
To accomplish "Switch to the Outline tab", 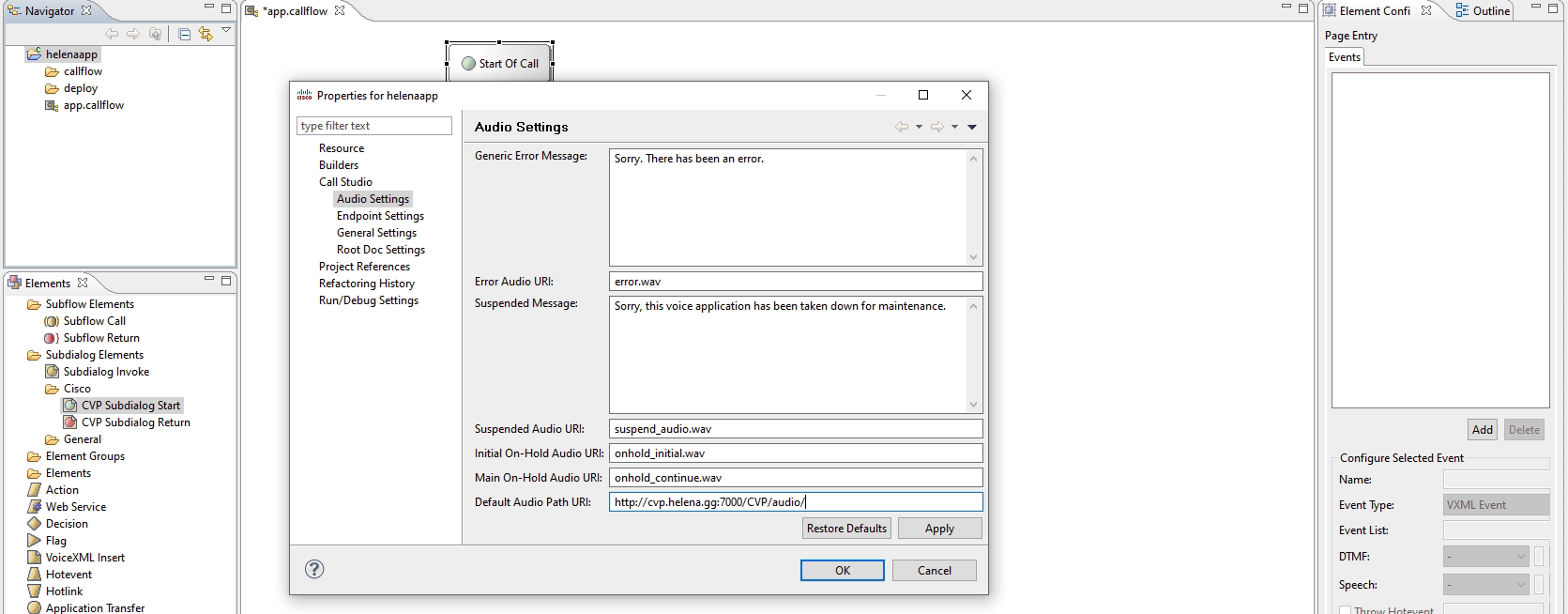I will click(1484, 11).
